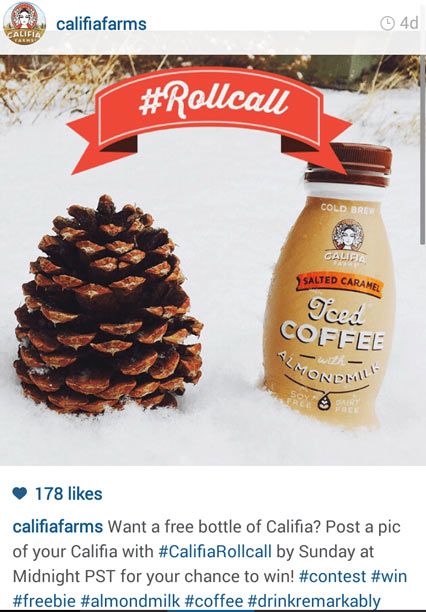This screenshot has height=612, width=426.
Task: Tap the pinecone in the photo
Action: (108, 305)
